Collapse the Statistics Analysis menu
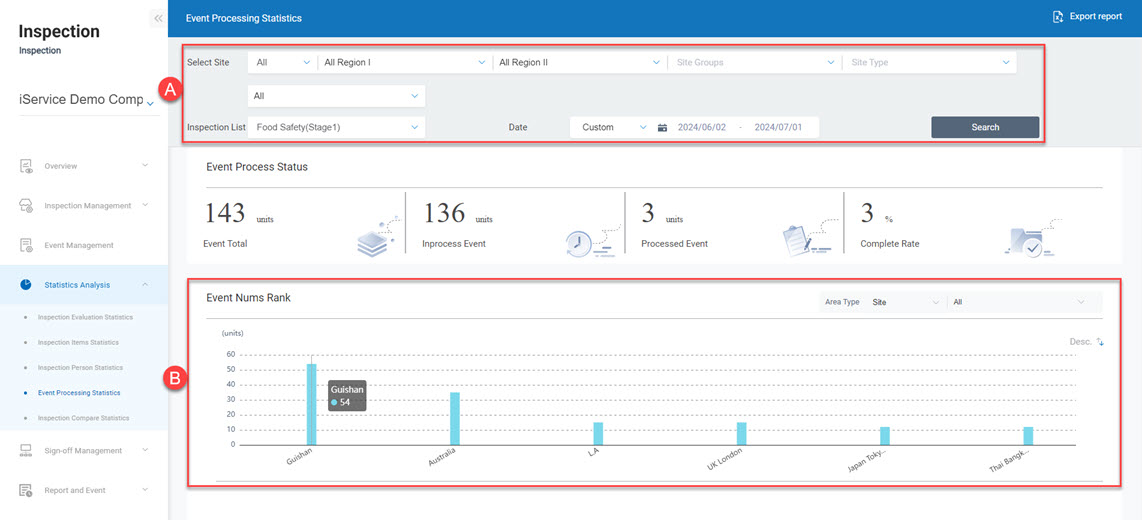Image resolution: width=1142 pixels, height=520 pixels. coord(144,285)
